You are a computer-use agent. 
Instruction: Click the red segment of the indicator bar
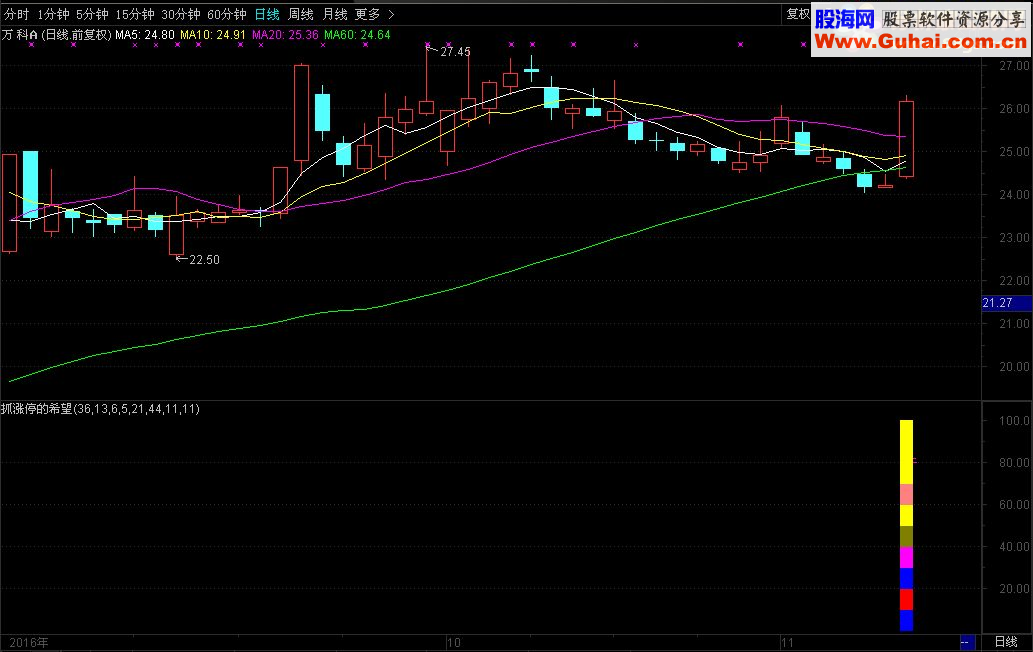click(x=907, y=599)
